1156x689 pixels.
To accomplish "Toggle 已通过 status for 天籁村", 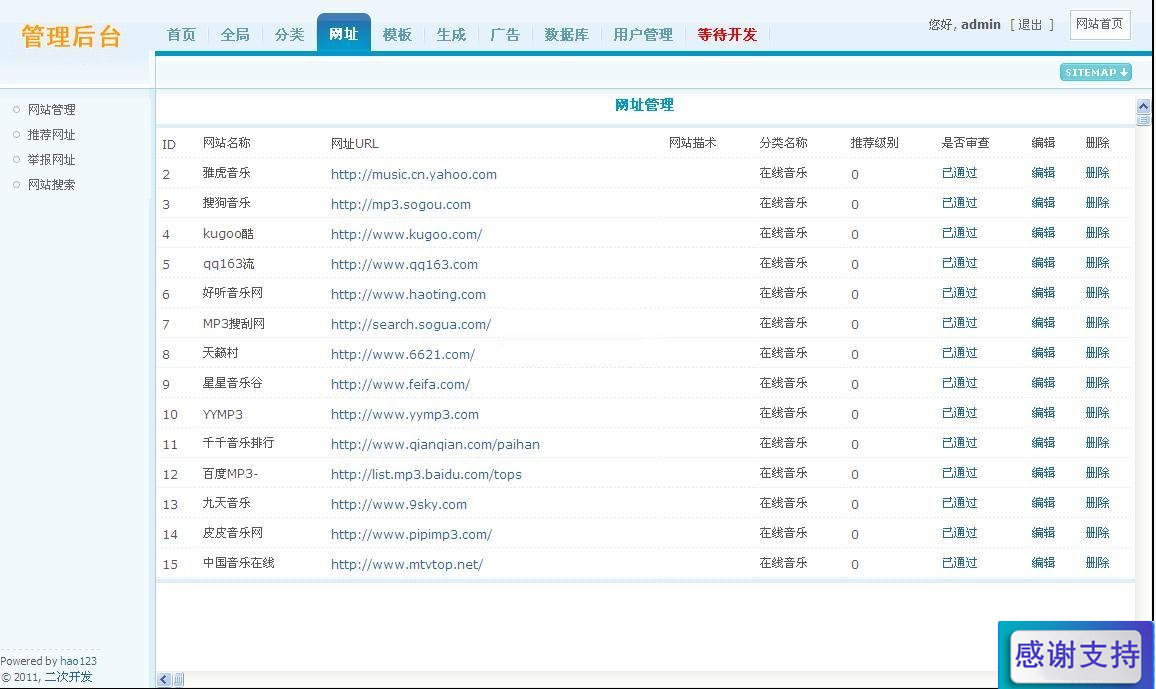I will pos(959,353).
